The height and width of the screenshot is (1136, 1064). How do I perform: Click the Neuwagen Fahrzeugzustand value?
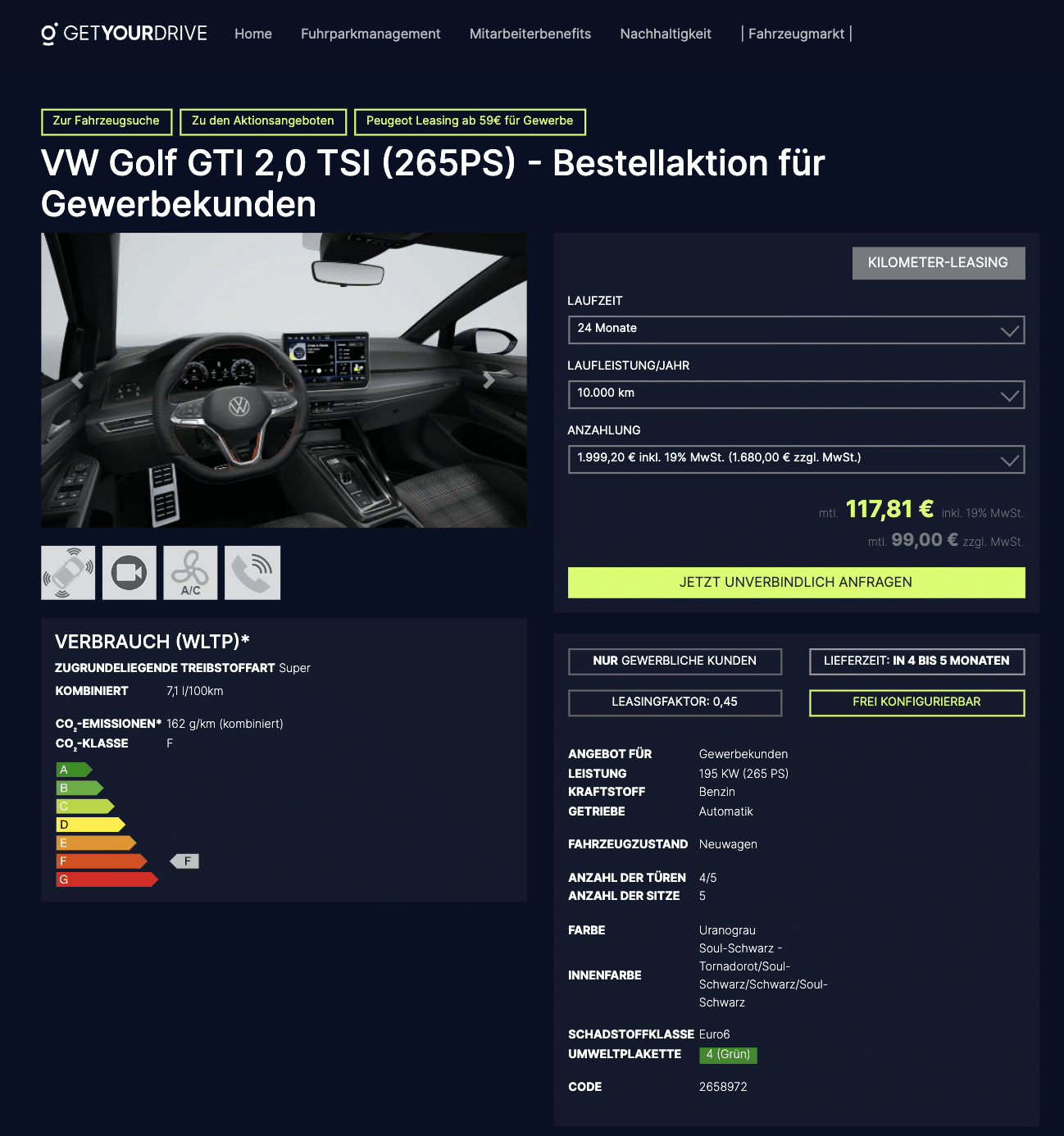[728, 844]
